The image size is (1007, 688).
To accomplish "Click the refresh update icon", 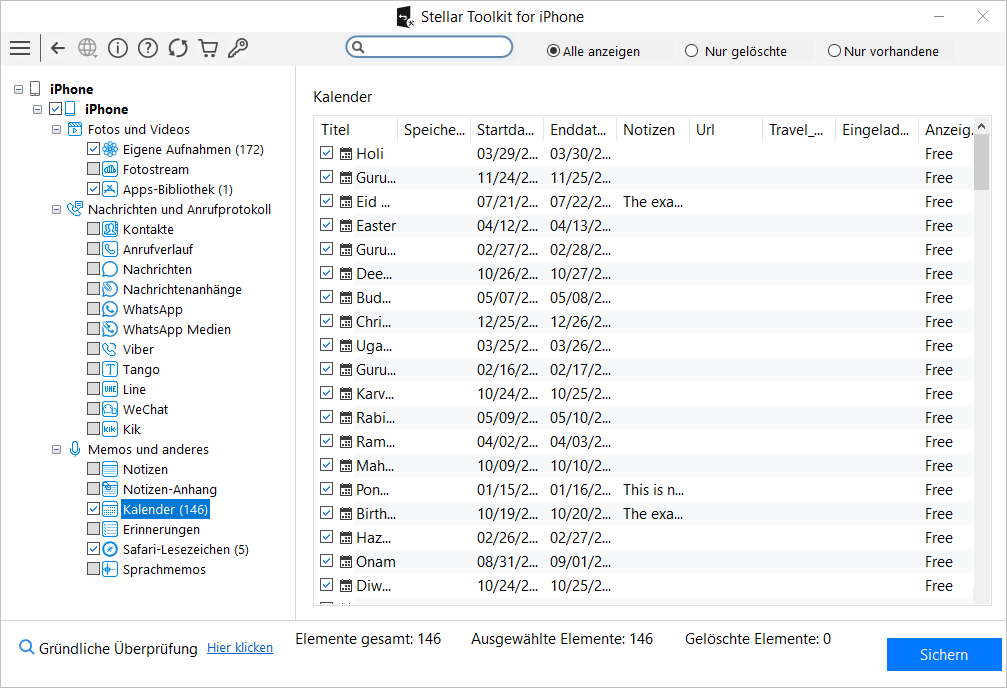I will click(178, 48).
